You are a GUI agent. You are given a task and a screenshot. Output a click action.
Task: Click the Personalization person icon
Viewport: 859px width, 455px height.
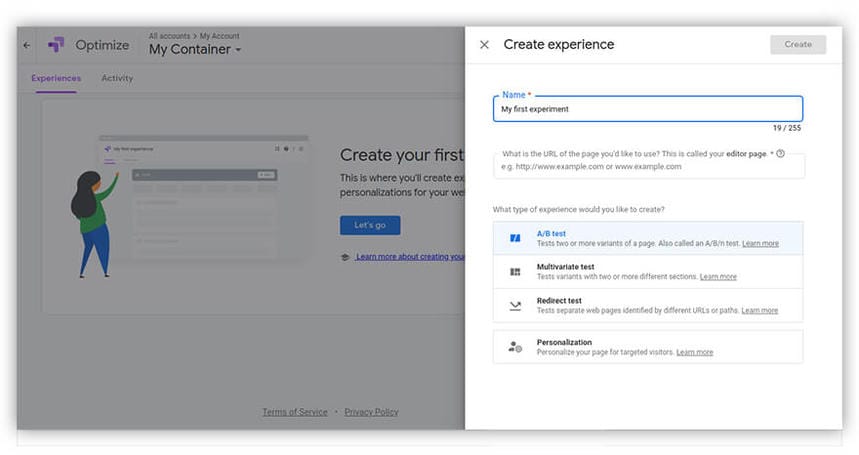515,347
